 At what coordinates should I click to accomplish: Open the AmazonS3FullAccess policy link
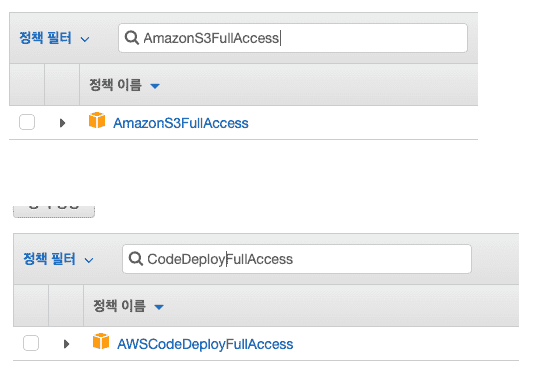click(181, 123)
